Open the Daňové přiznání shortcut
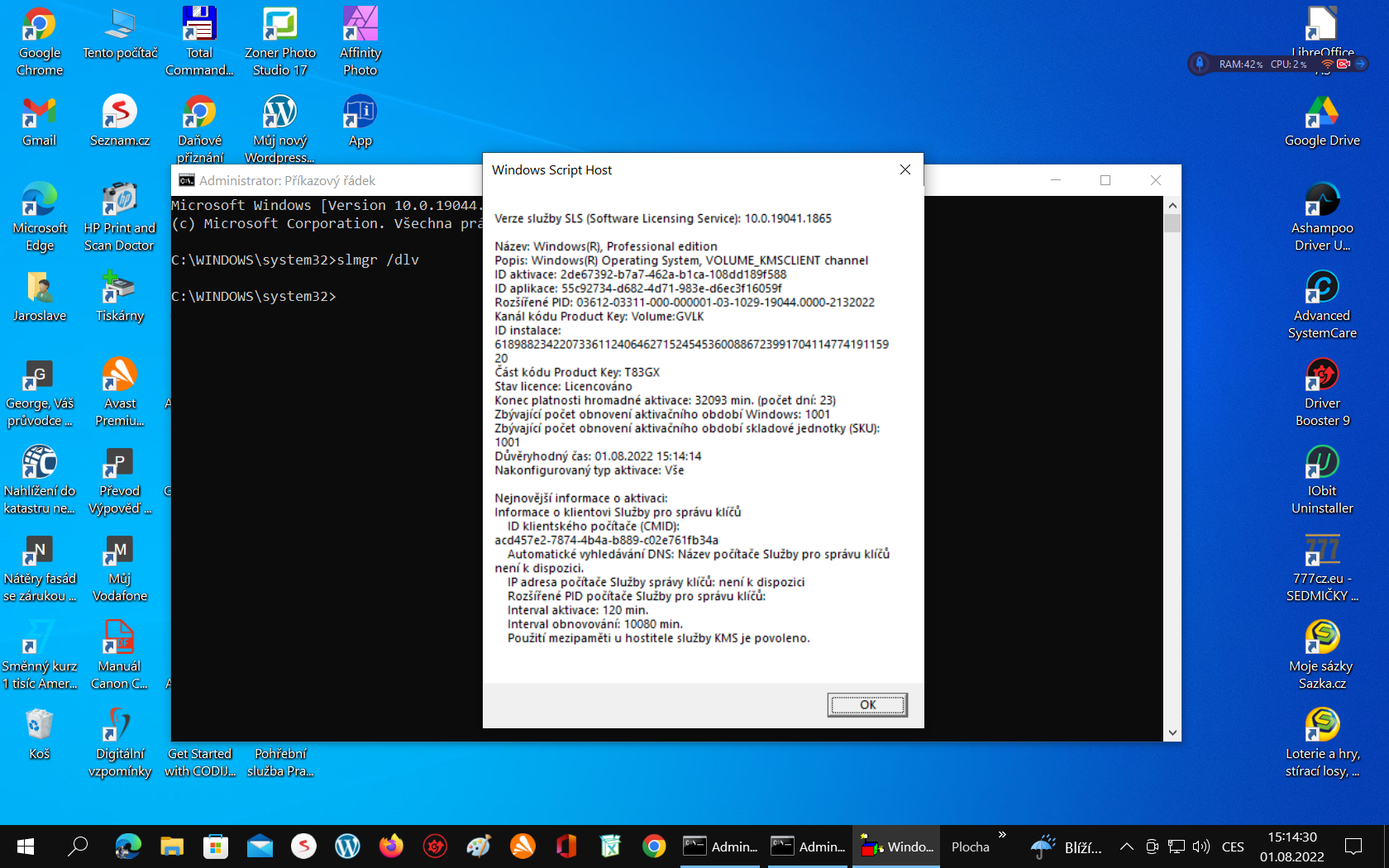 coord(199,129)
